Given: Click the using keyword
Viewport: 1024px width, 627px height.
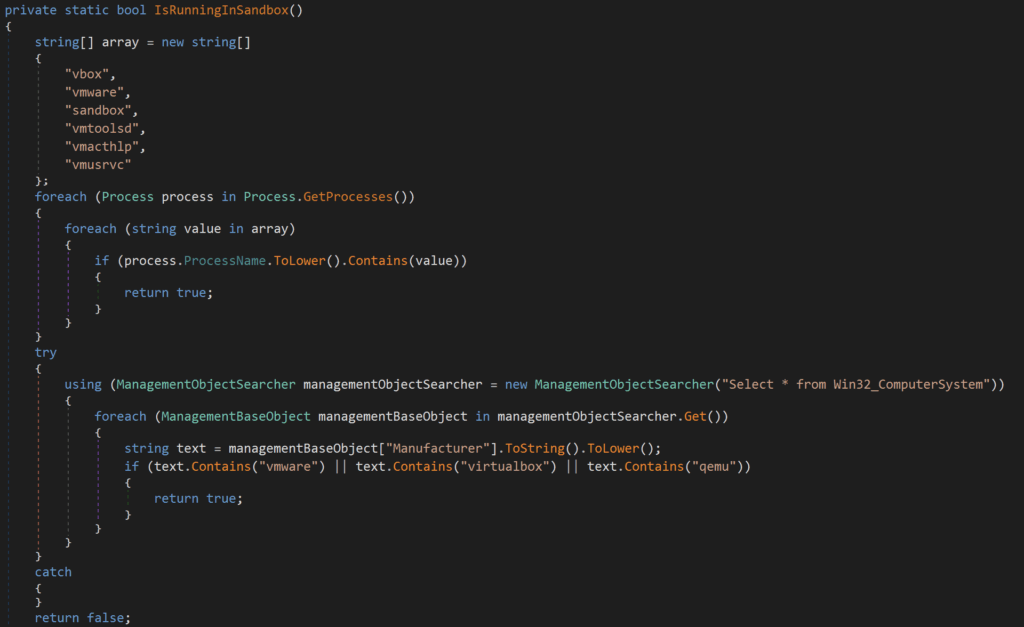Looking at the screenshot, I should pyautogui.click(x=84, y=385).
